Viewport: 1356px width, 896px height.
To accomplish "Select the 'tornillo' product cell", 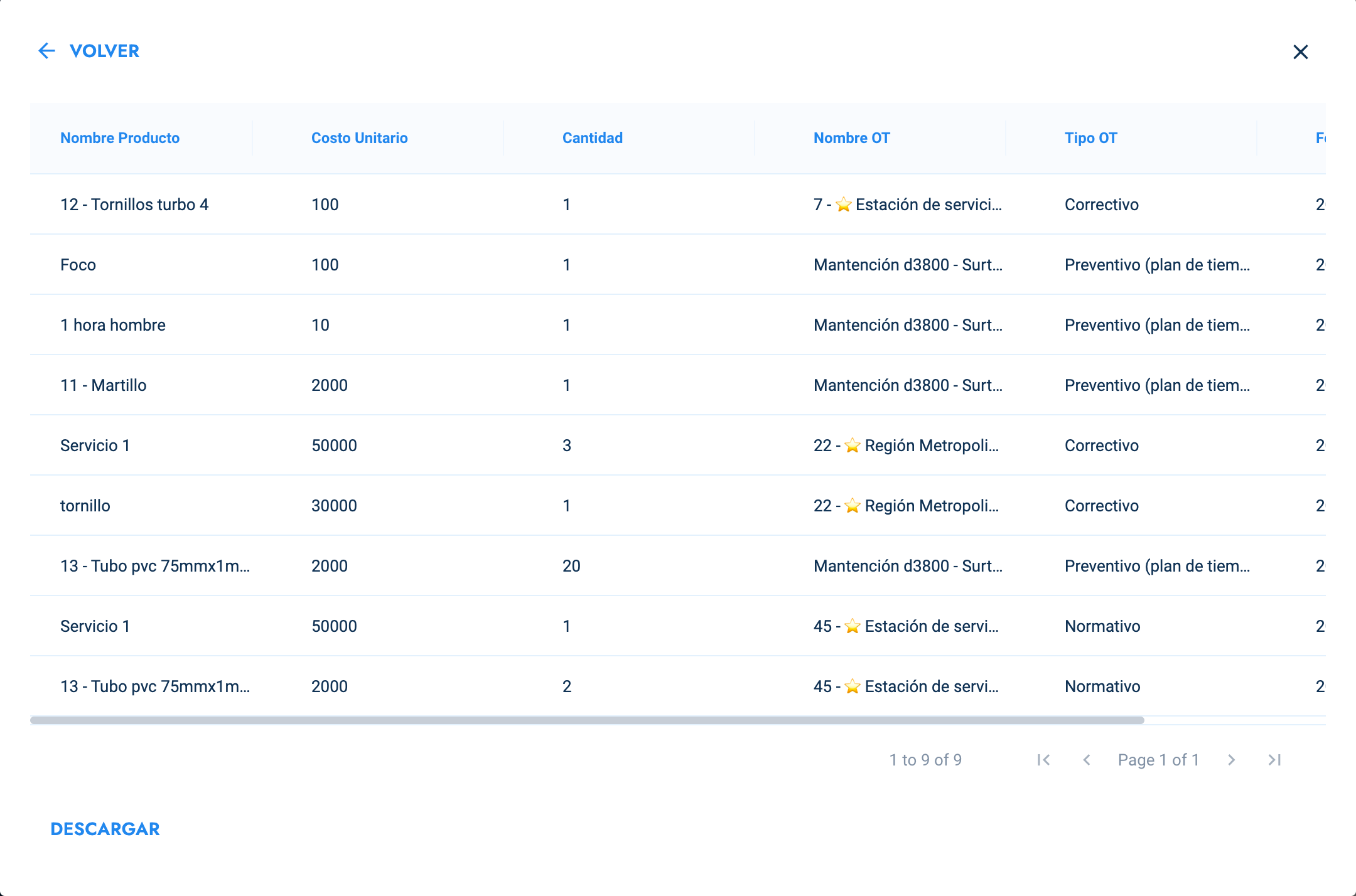I will tap(85, 506).
